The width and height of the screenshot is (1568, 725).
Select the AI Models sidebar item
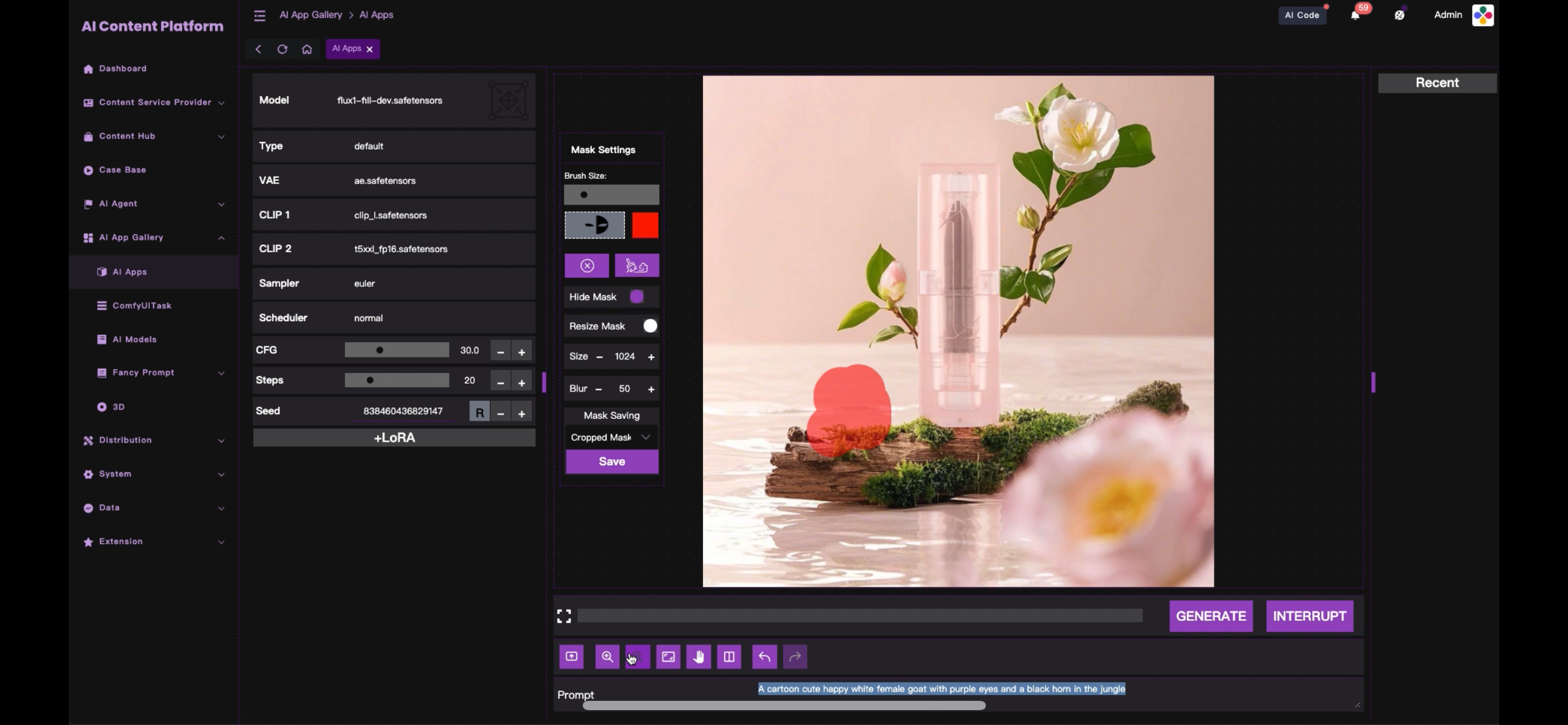[134, 340]
